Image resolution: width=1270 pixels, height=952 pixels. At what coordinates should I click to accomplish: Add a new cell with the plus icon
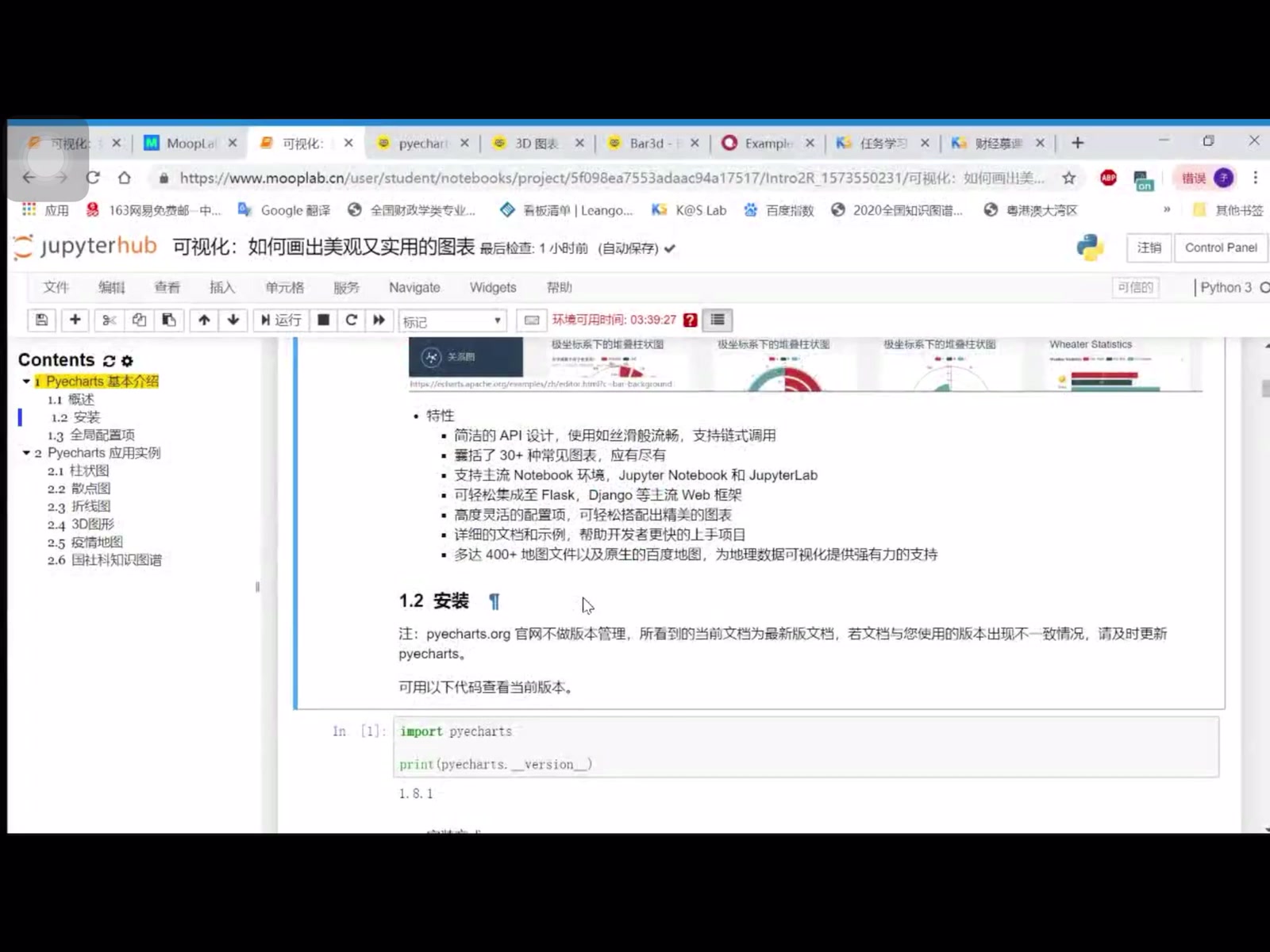tap(75, 320)
